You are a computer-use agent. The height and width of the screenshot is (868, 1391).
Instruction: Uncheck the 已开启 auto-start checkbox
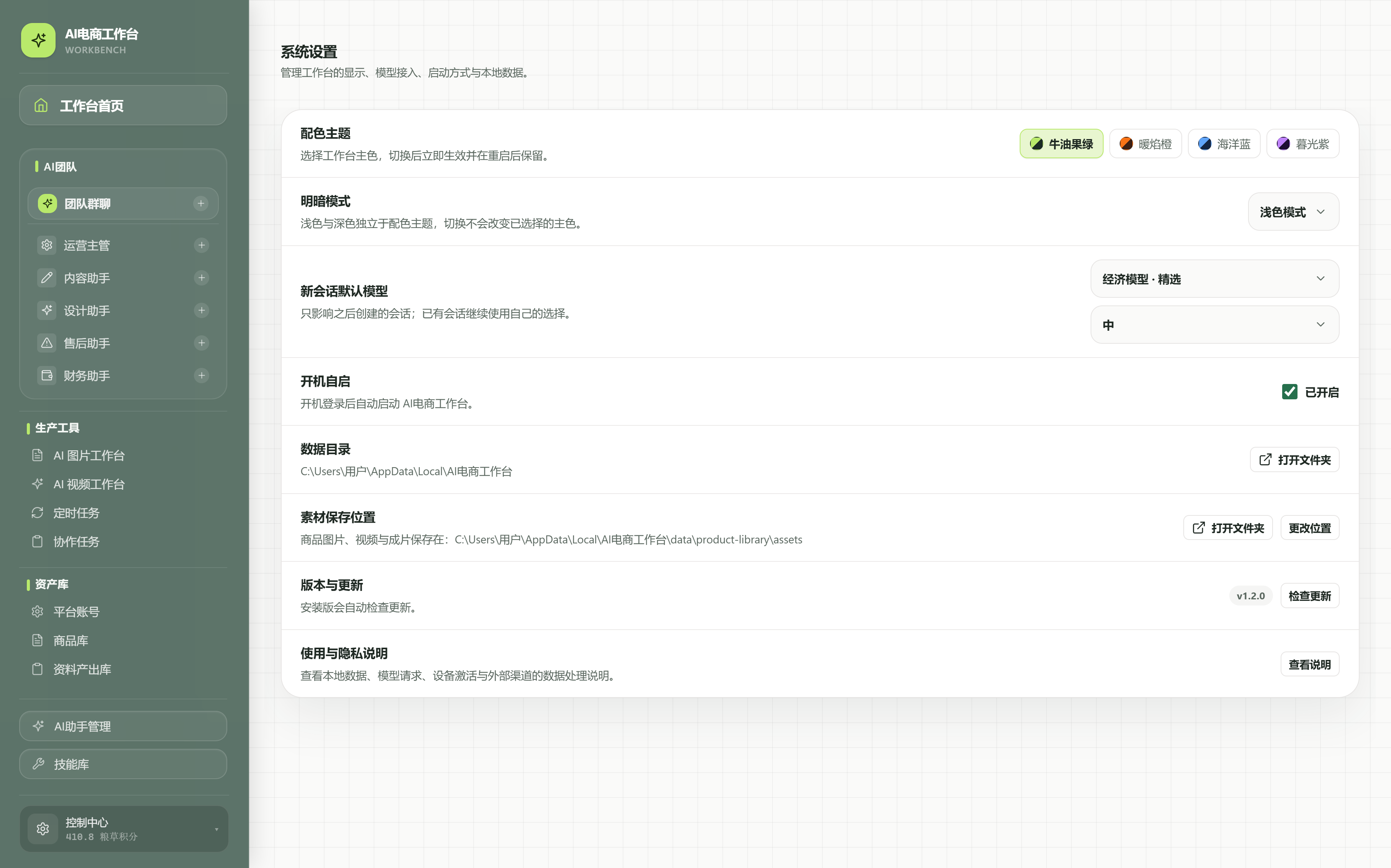pos(1289,392)
